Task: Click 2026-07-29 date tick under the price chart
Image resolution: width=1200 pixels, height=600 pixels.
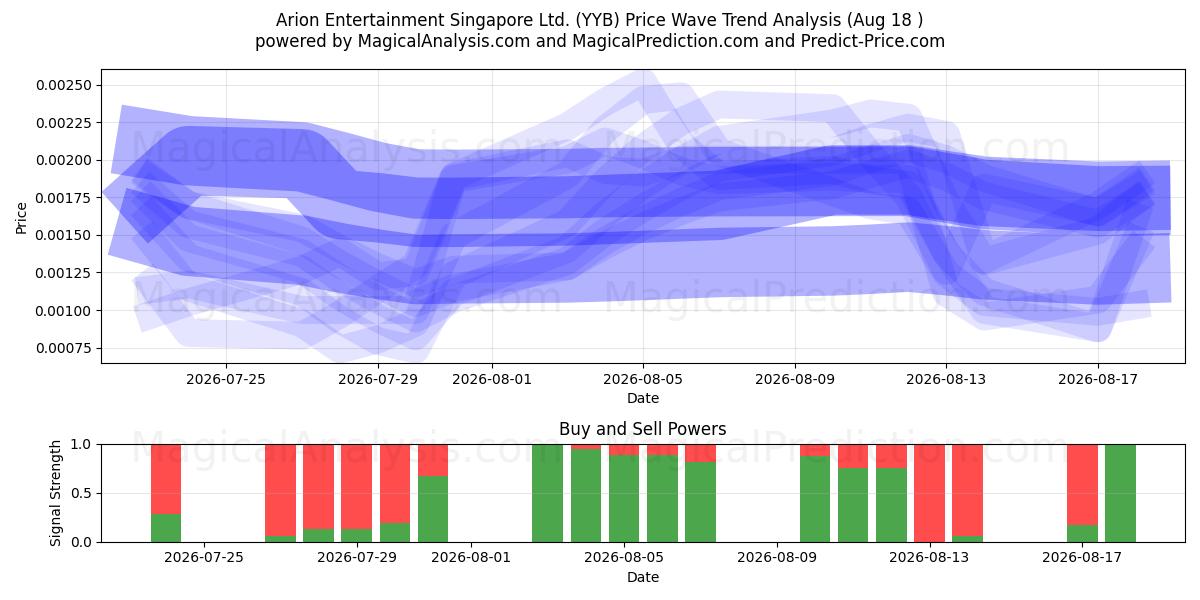Action: click(x=377, y=379)
